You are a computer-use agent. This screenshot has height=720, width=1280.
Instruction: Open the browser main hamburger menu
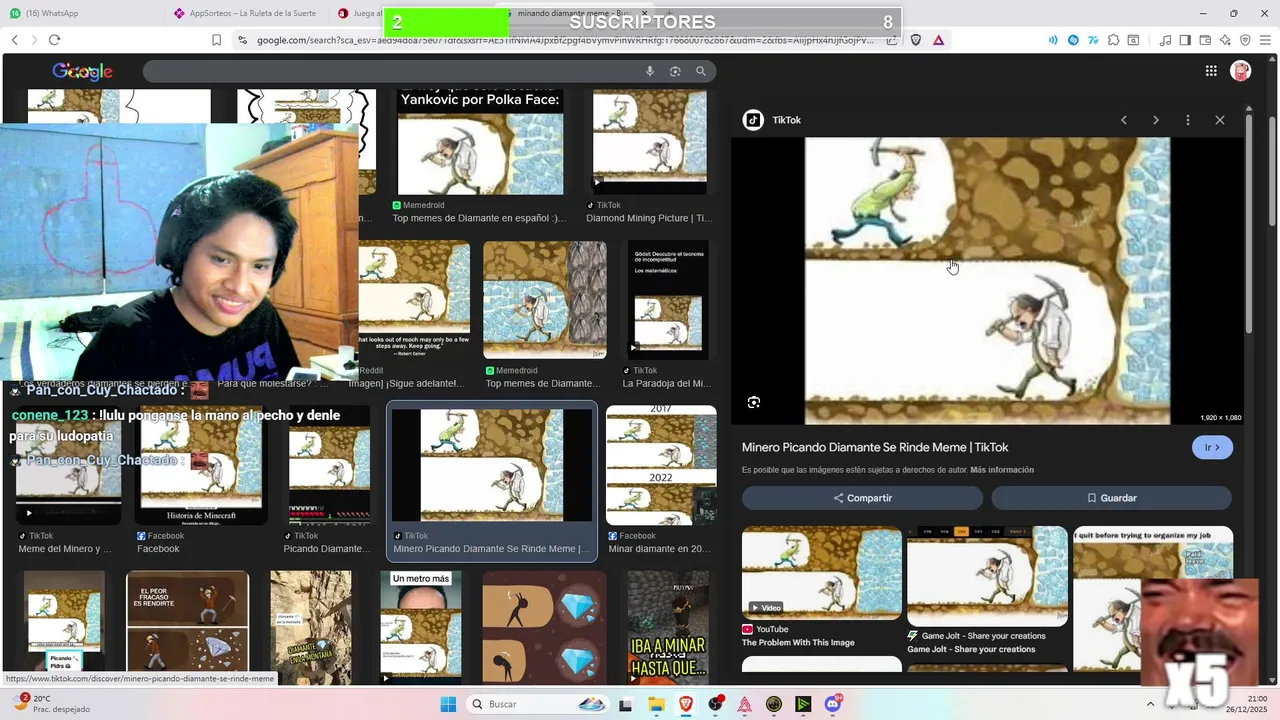click(x=1265, y=40)
